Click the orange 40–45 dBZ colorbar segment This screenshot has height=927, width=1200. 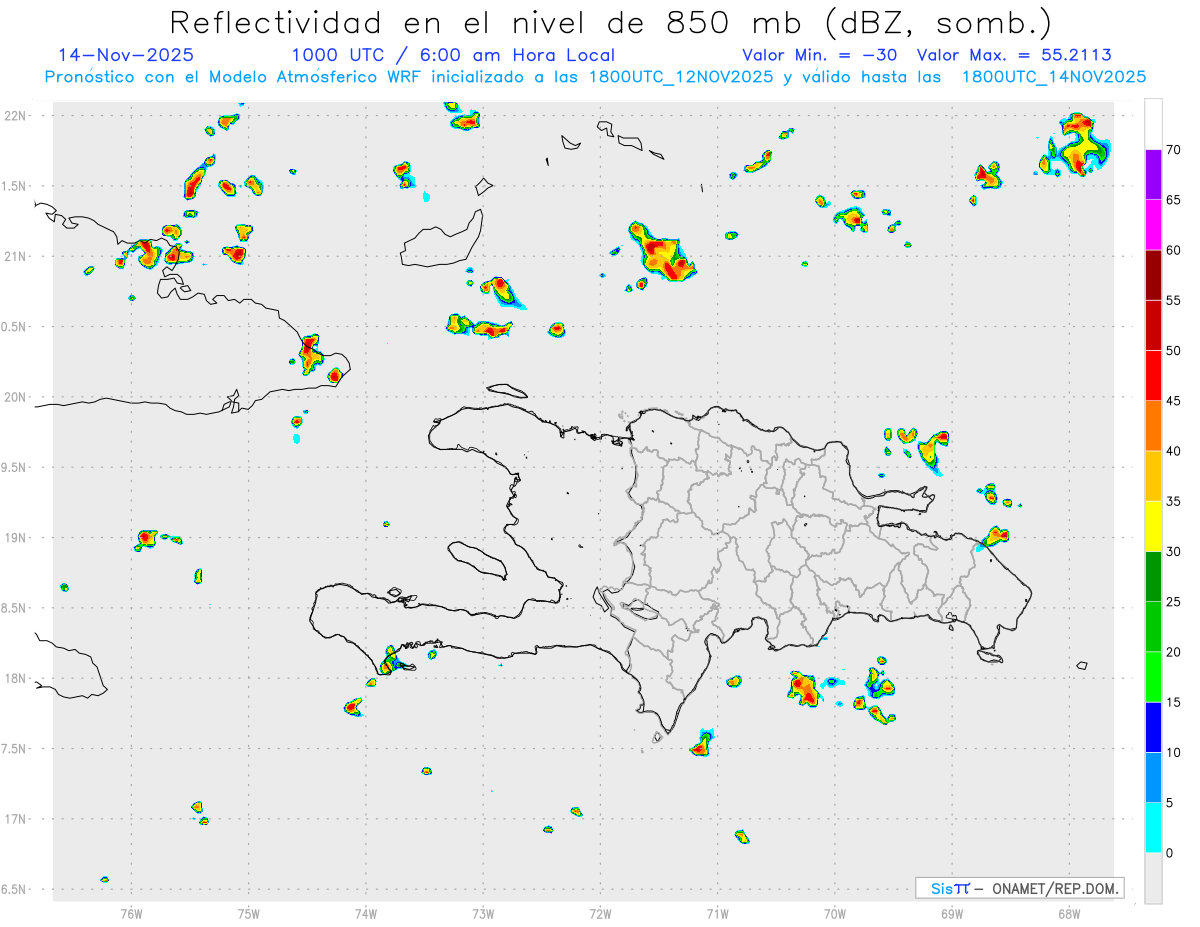click(1153, 426)
